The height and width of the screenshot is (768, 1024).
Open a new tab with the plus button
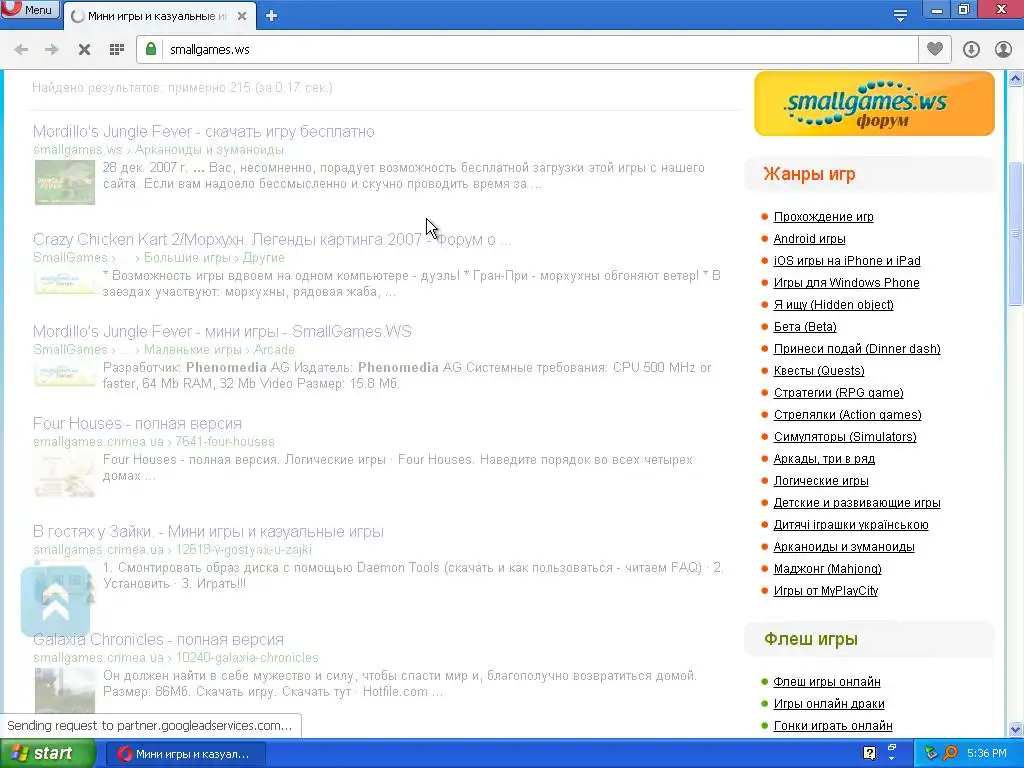pos(271,16)
